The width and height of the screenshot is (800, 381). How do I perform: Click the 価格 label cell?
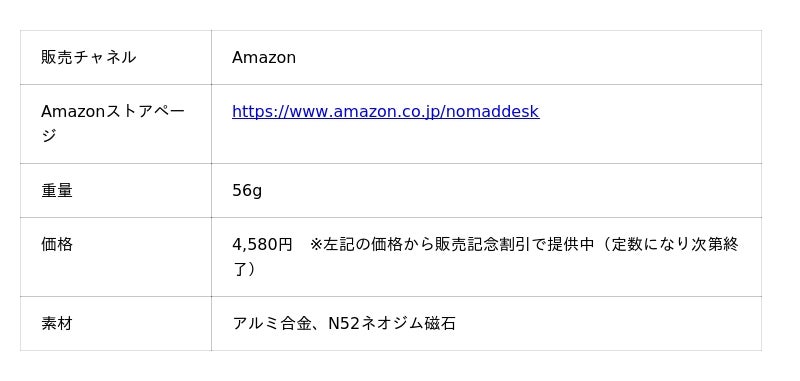coord(116,257)
